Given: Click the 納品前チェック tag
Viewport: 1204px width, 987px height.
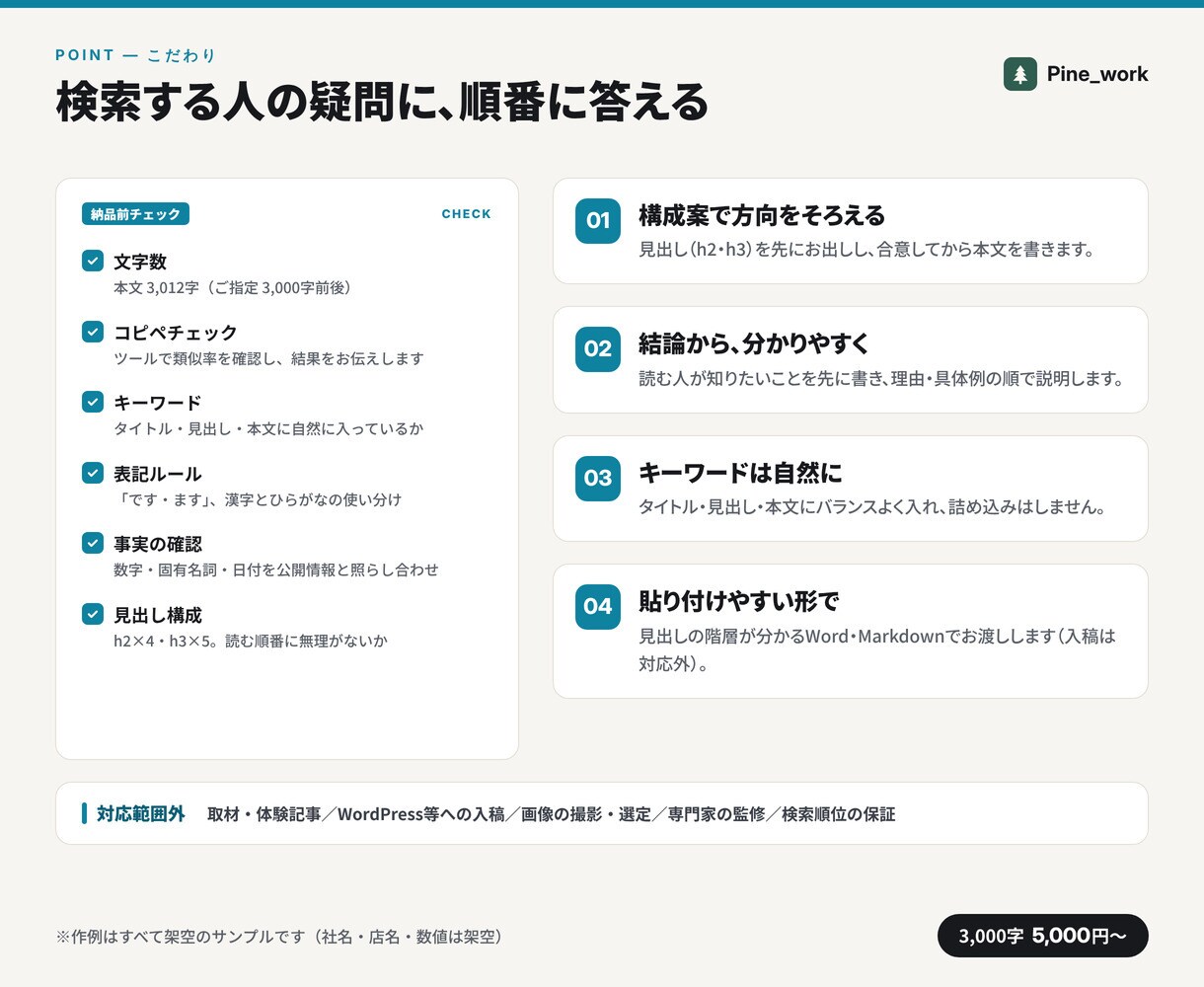Looking at the screenshot, I should 135,214.
